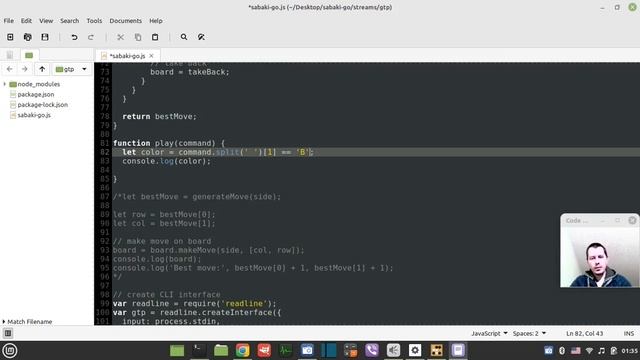
Task: Select package-lock.json in file browser
Action: click(x=42, y=104)
